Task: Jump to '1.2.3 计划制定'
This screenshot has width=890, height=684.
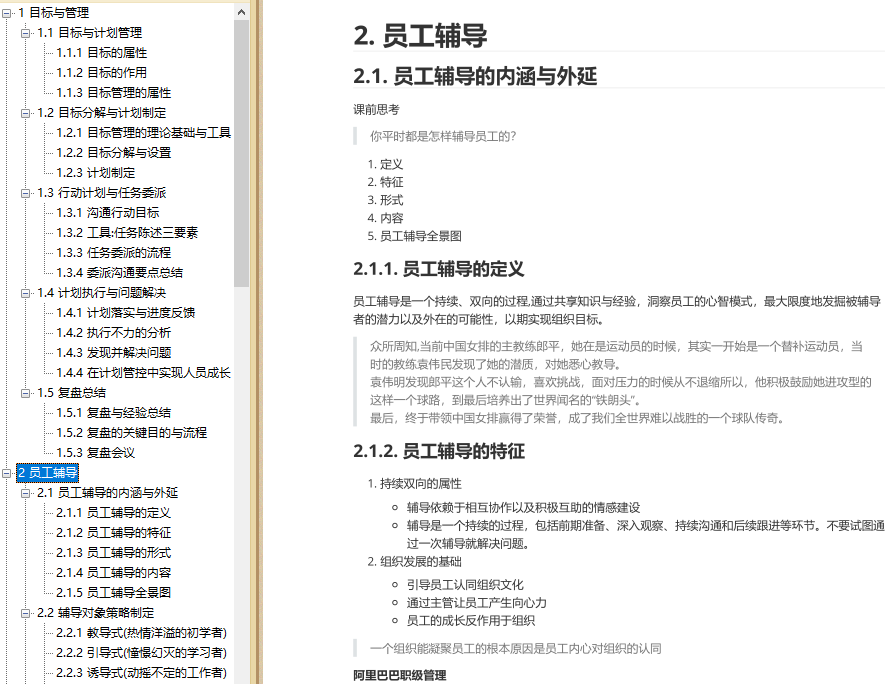Action: (x=95, y=173)
